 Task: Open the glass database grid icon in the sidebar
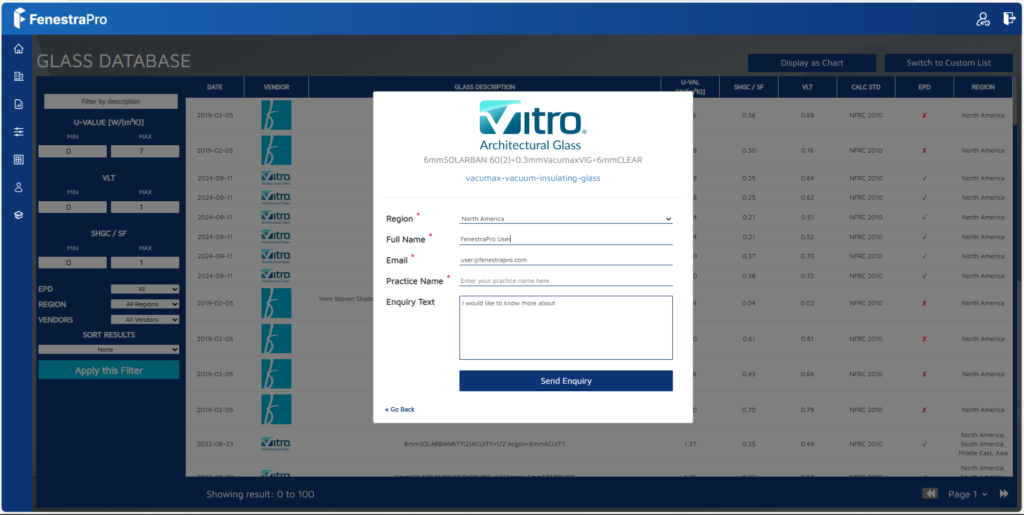point(18,159)
